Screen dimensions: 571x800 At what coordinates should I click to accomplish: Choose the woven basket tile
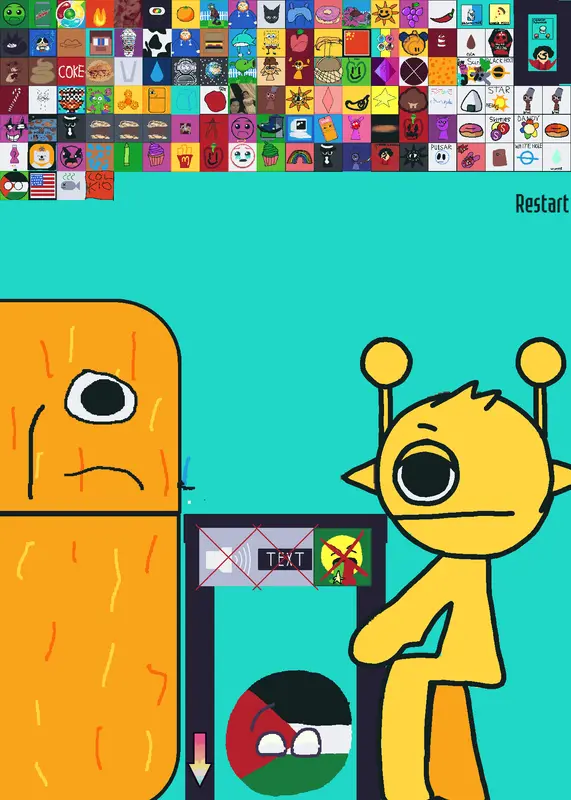[328, 71]
